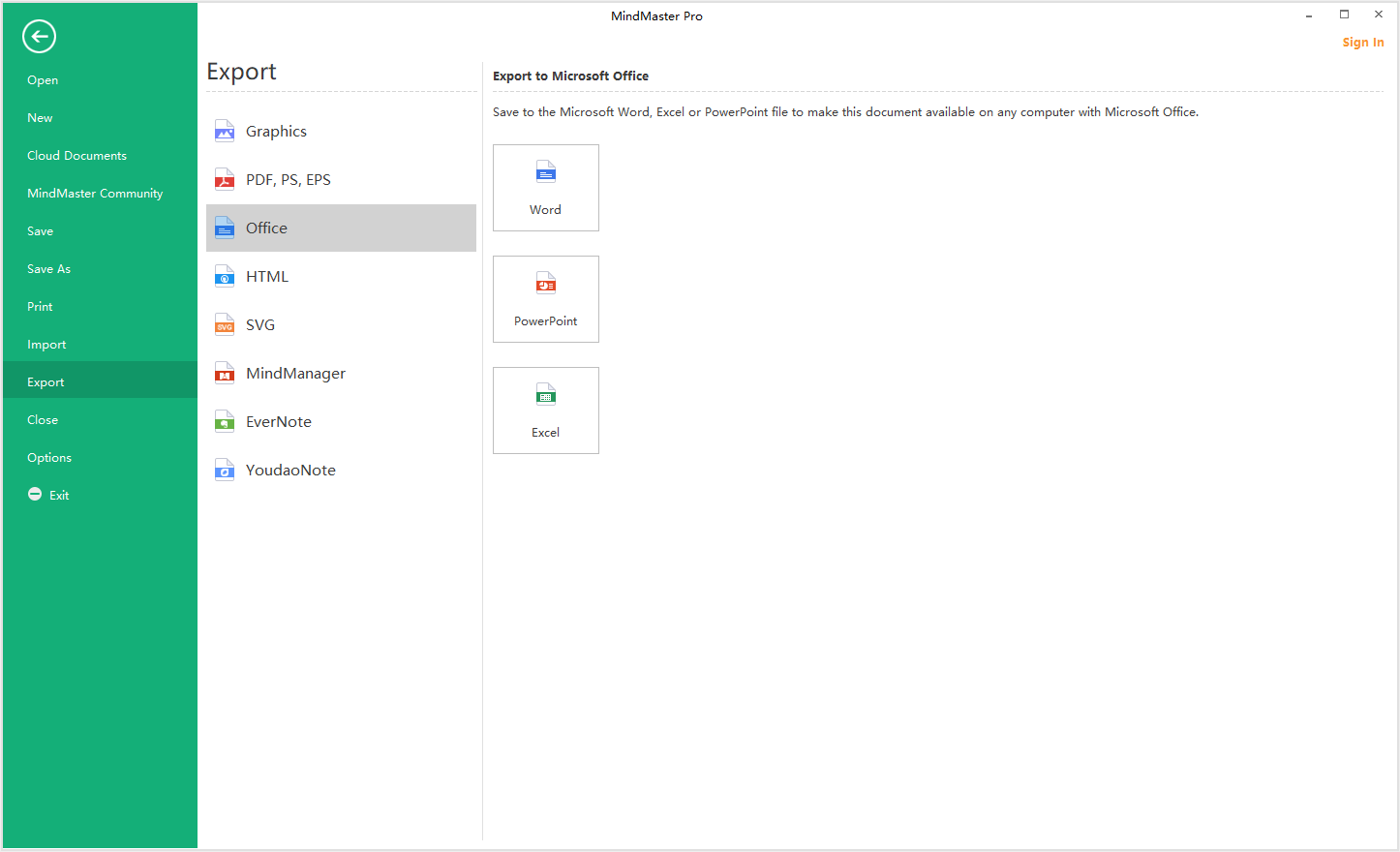Choose the EverNote export icon

(x=225, y=422)
